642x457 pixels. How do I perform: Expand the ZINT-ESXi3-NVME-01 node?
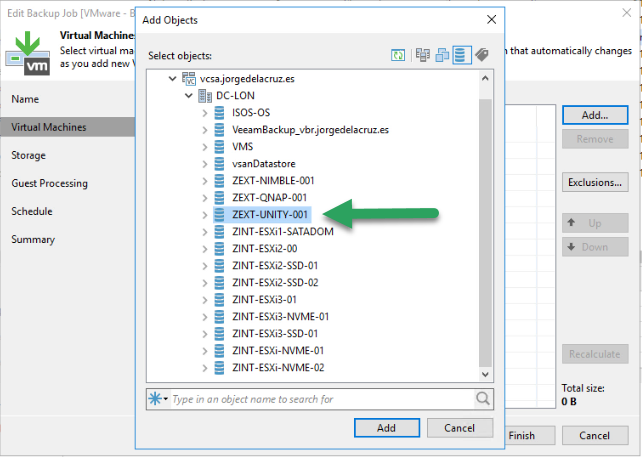(x=205, y=317)
